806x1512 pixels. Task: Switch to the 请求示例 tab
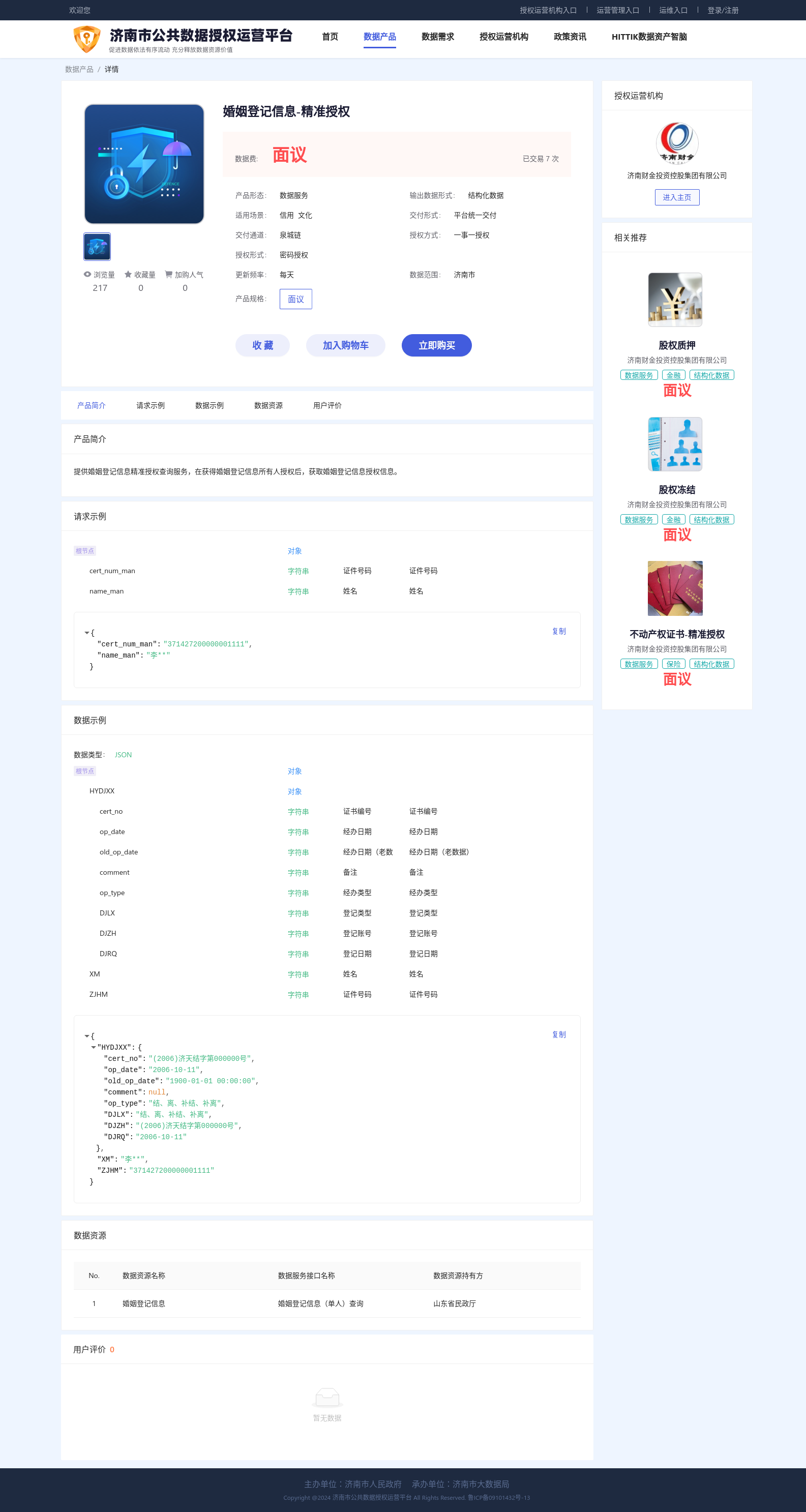pyautogui.click(x=151, y=405)
